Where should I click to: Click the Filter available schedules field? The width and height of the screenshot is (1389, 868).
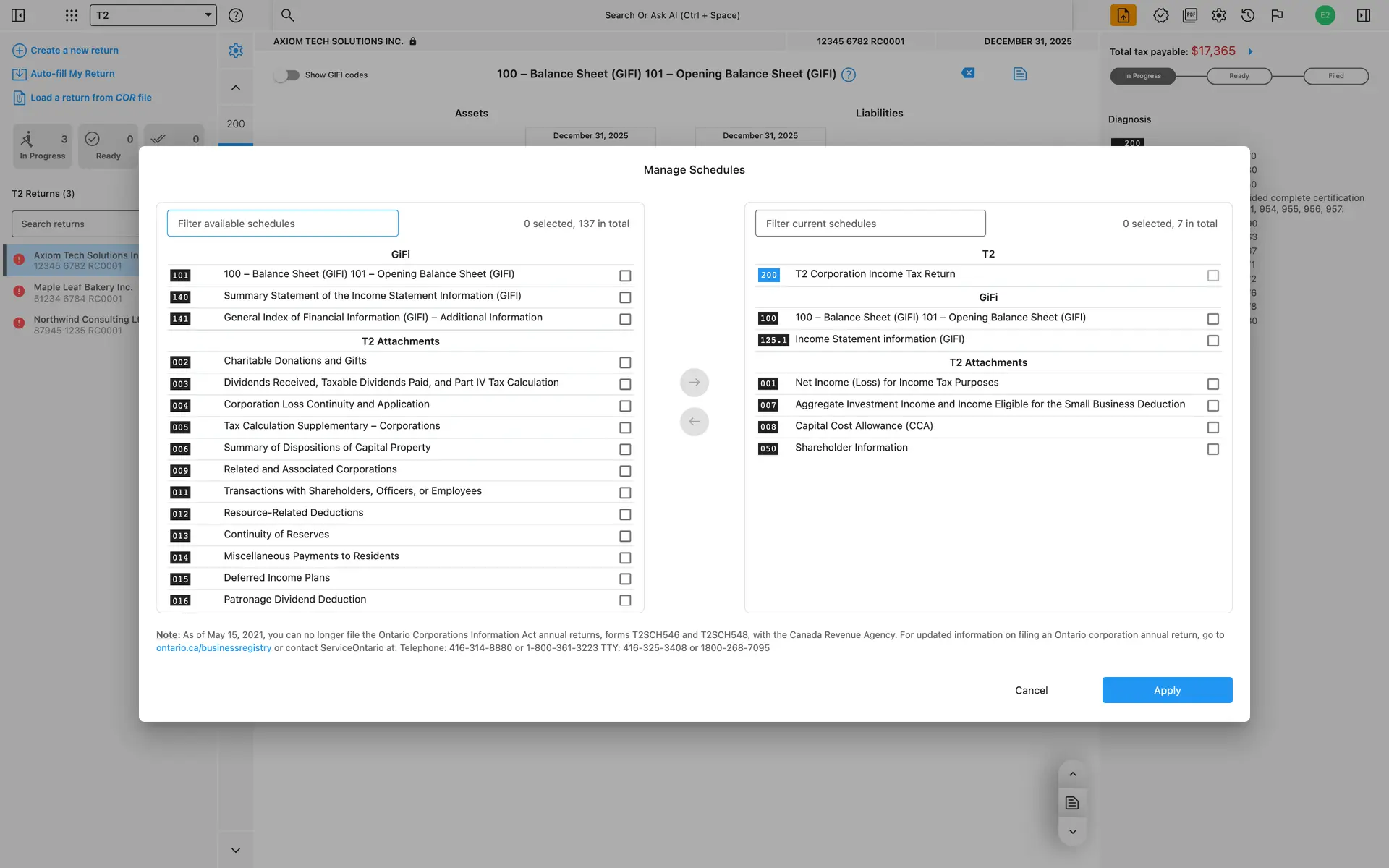(283, 224)
